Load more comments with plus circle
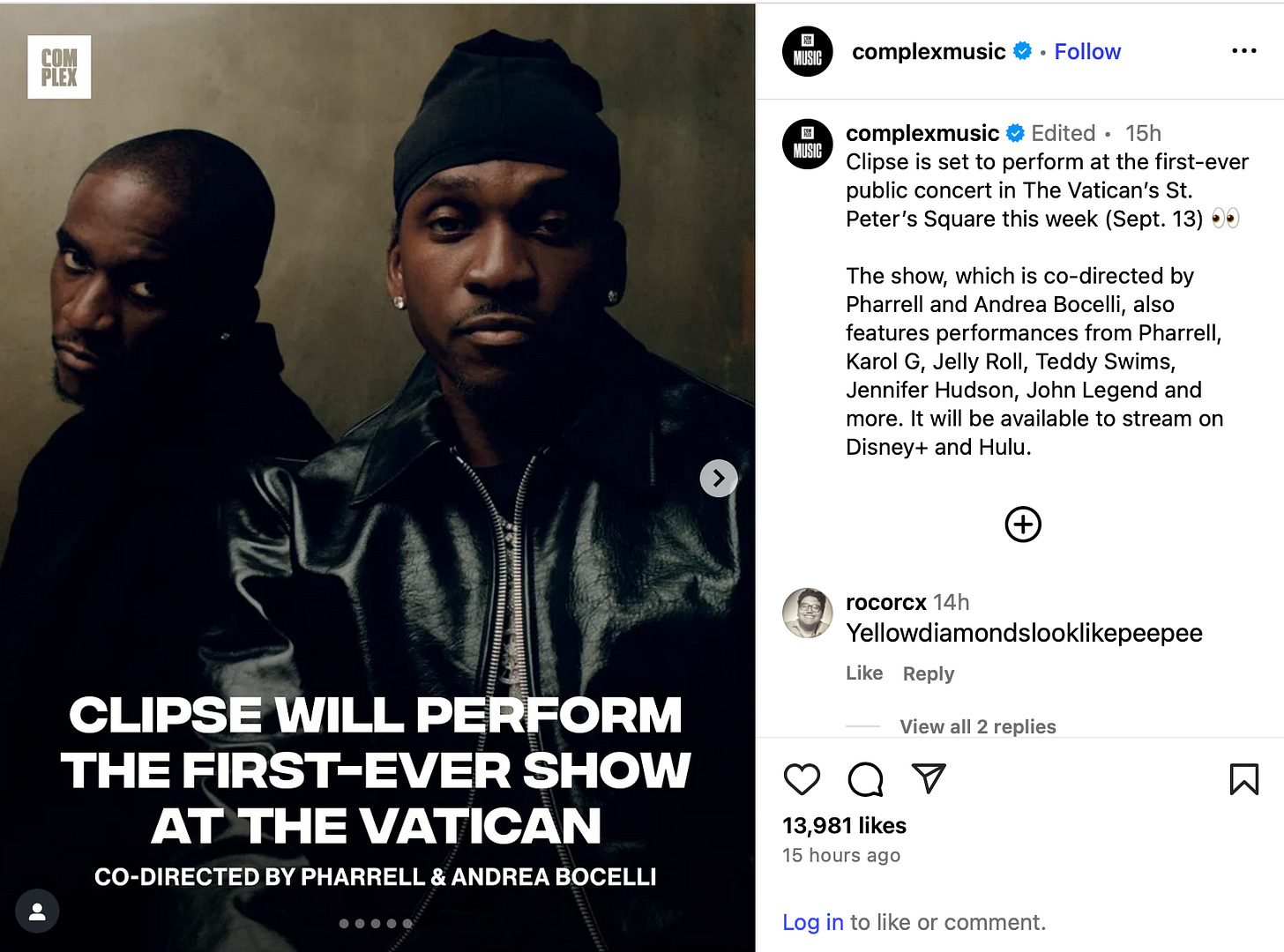Screen dimensions: 1284x952 point(1023,524)
